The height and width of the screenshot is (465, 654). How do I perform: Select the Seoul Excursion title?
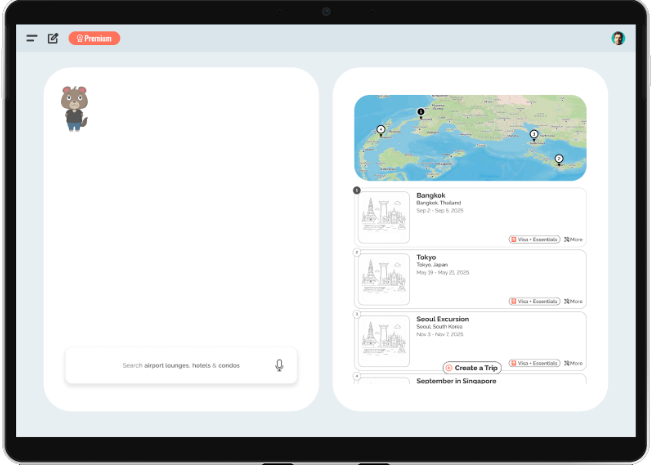tap(443, 319)
